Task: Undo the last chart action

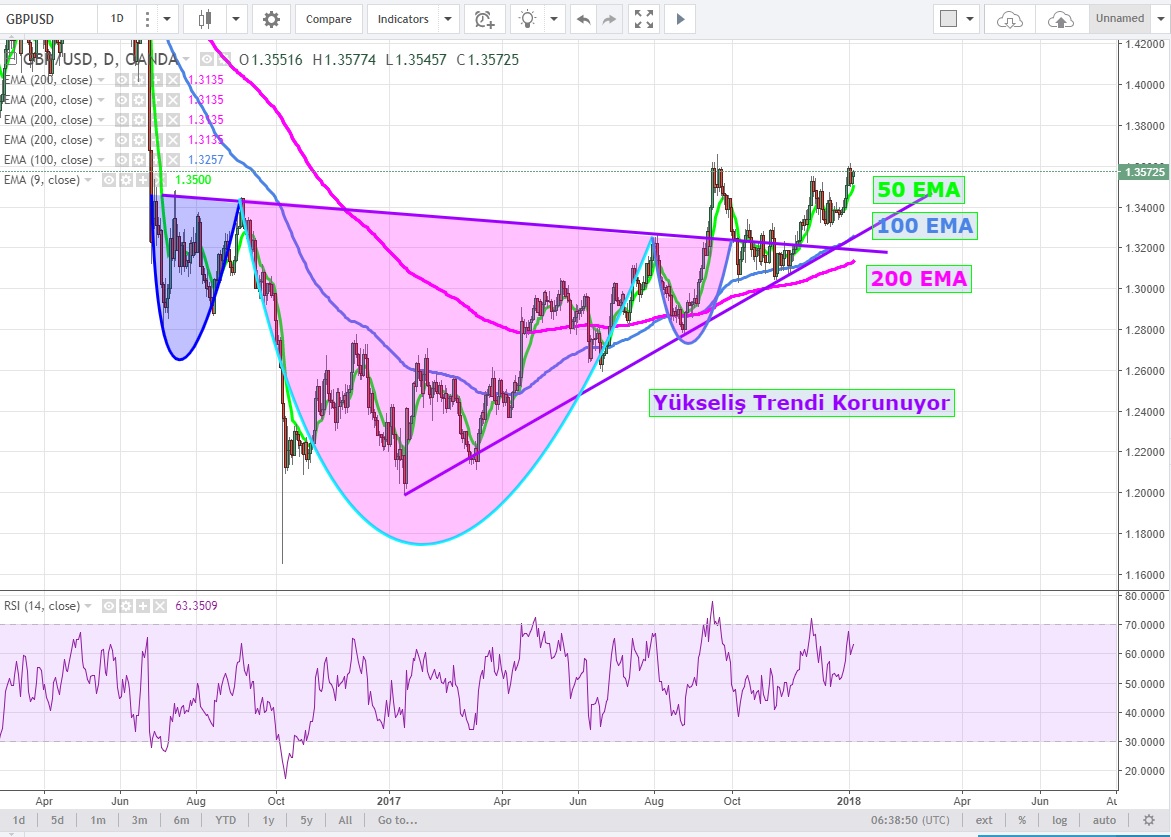Action: [583, 19]
